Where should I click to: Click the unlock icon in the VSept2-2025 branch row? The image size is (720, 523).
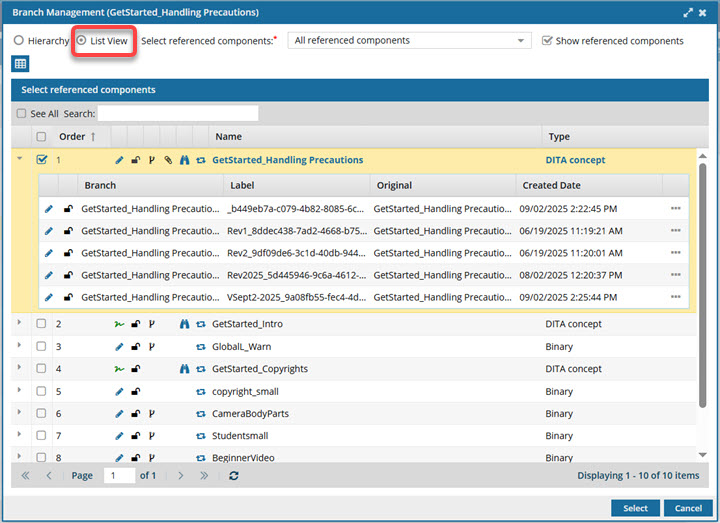coord(68,297)
